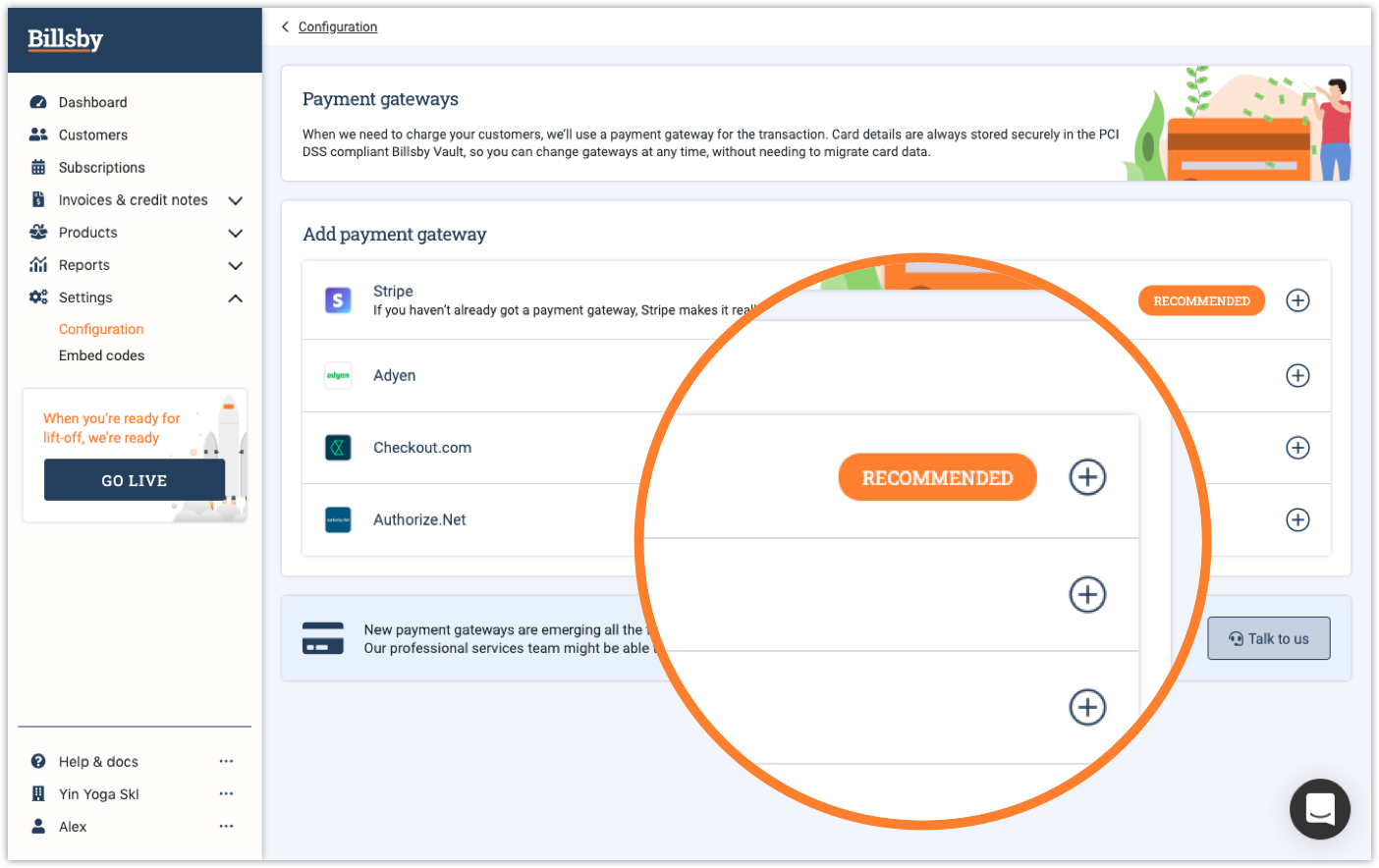Click the Reports chart icon
Image resolution: width=1379 pixels, height=868 pixels.
pyautogui.click(x=38, y=264)
